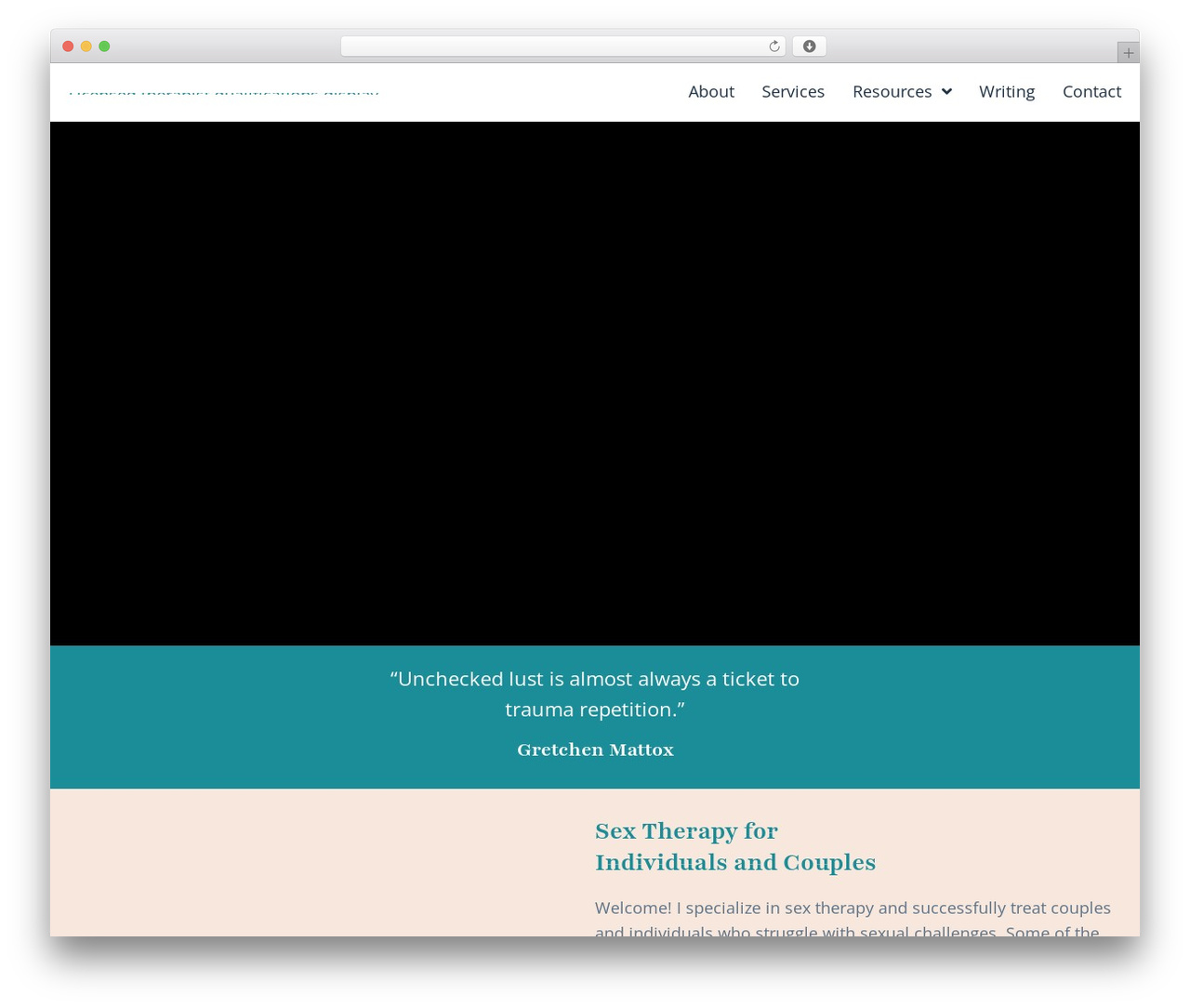Click the site logo in header

(224, 92)
